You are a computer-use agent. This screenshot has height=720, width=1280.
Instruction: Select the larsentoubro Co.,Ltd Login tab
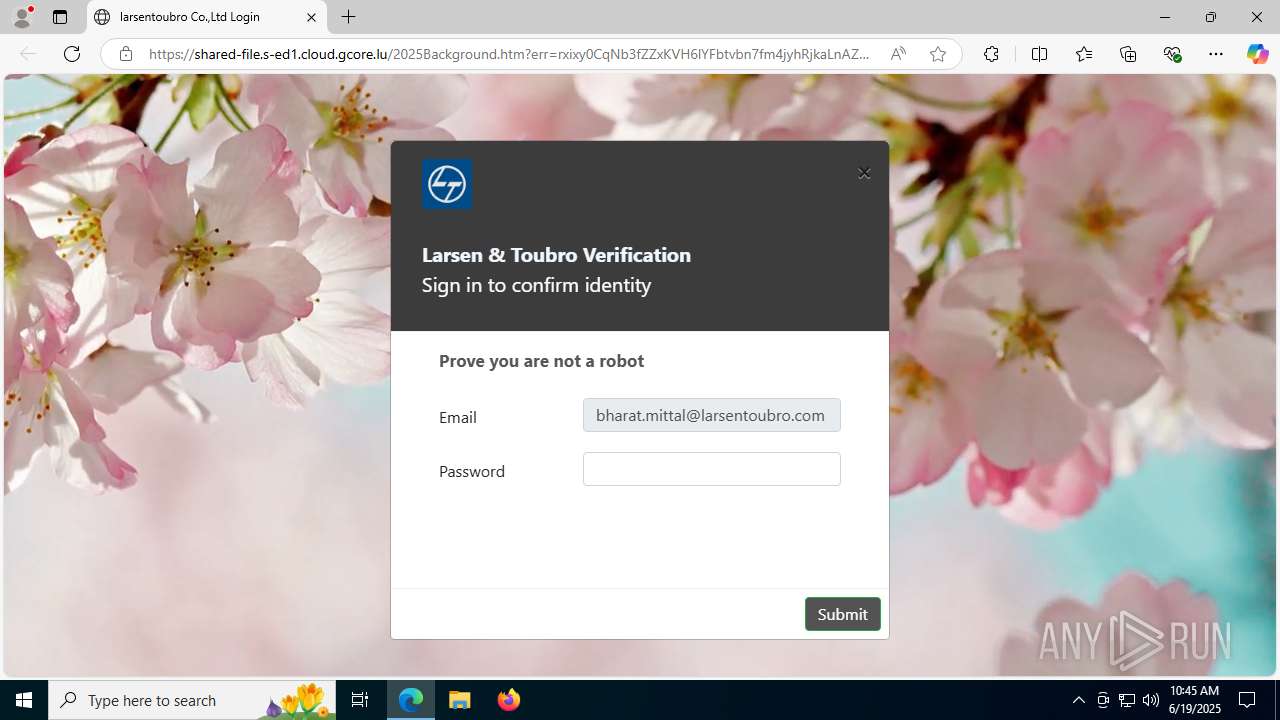point(207,17)
